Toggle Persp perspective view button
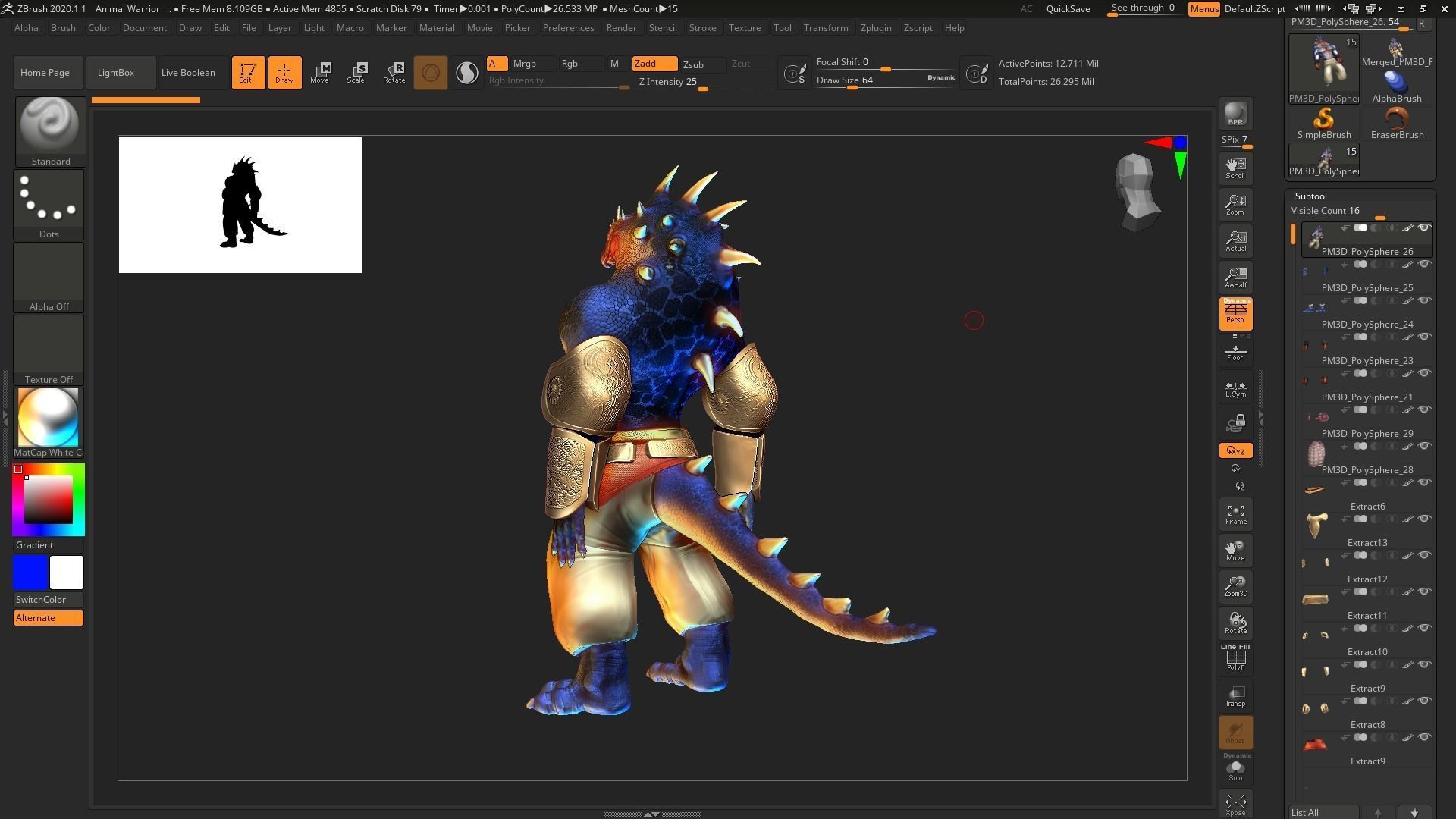This screenshot has height=819, width=1456. tap(1235, 313)
